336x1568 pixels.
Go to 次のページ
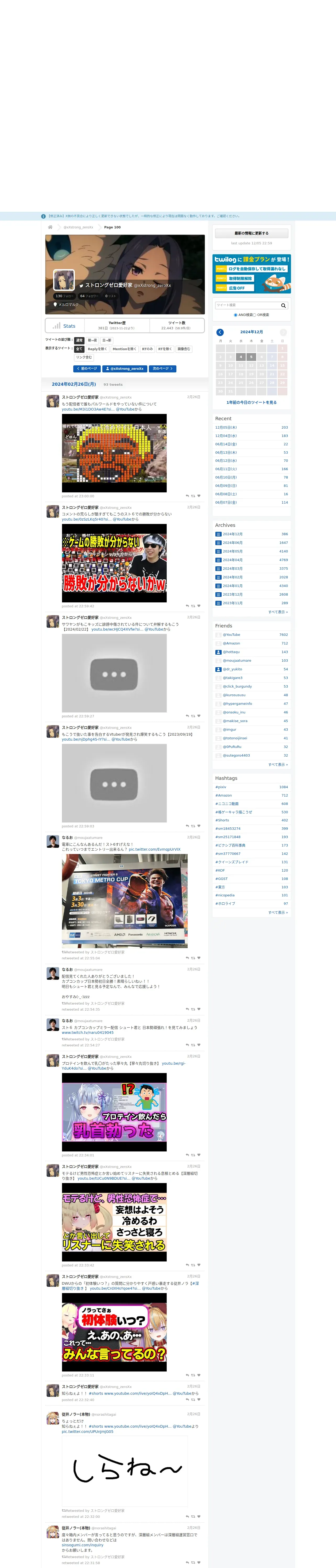[x=163, y=369]
